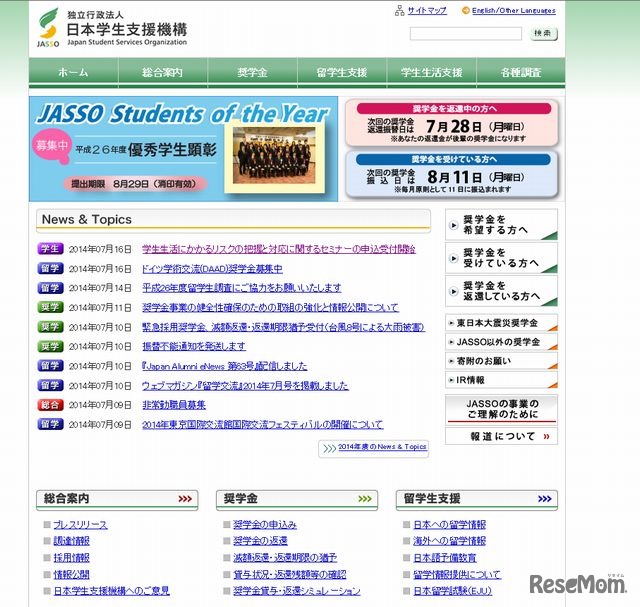Screen dimensions: 640x607
Task: Open 学生生活にかかるリスク seminar news link
Action: click(x=279, y=249)
